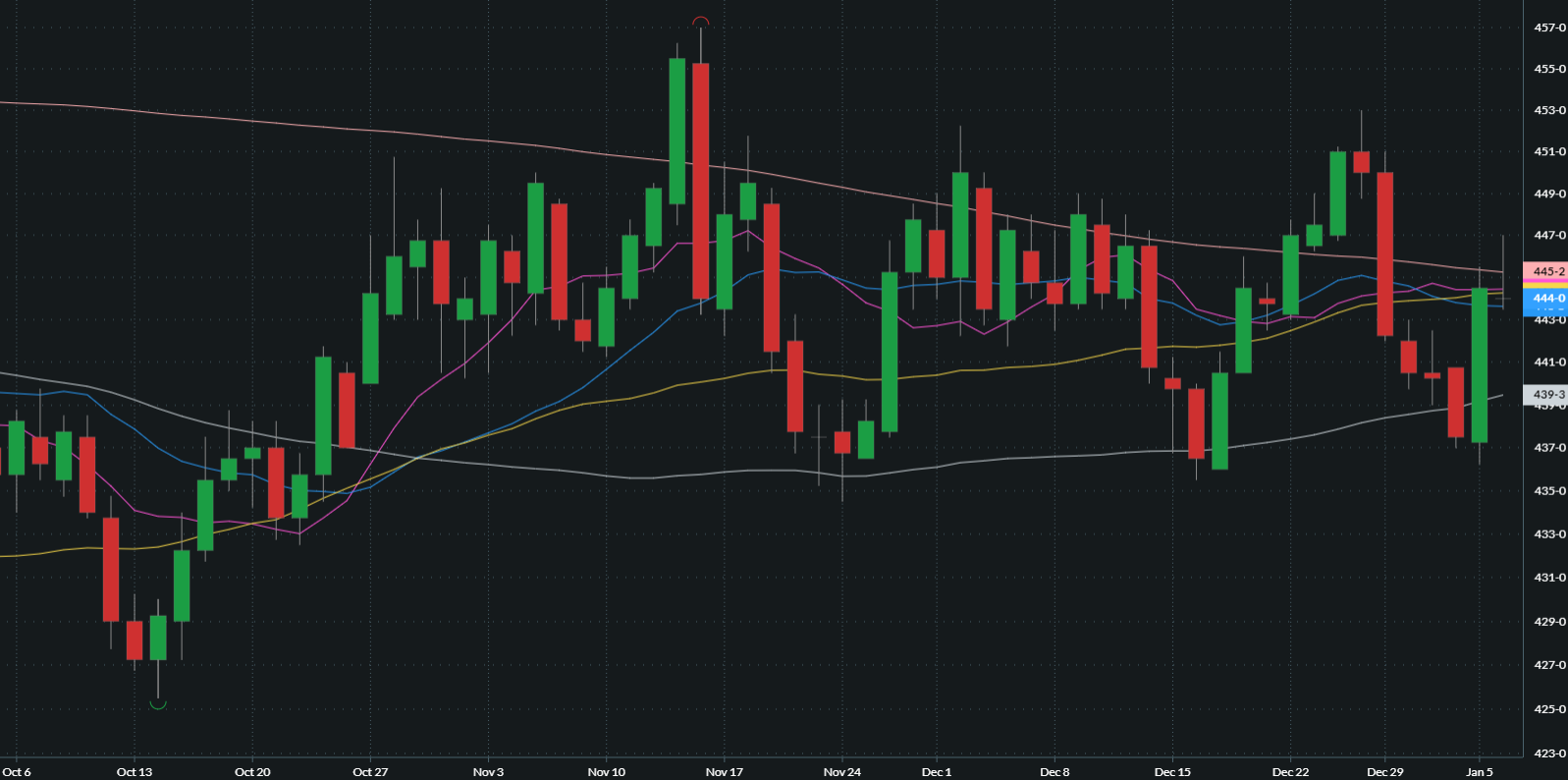Click the Dec 29 date label

click(1385, 772)
